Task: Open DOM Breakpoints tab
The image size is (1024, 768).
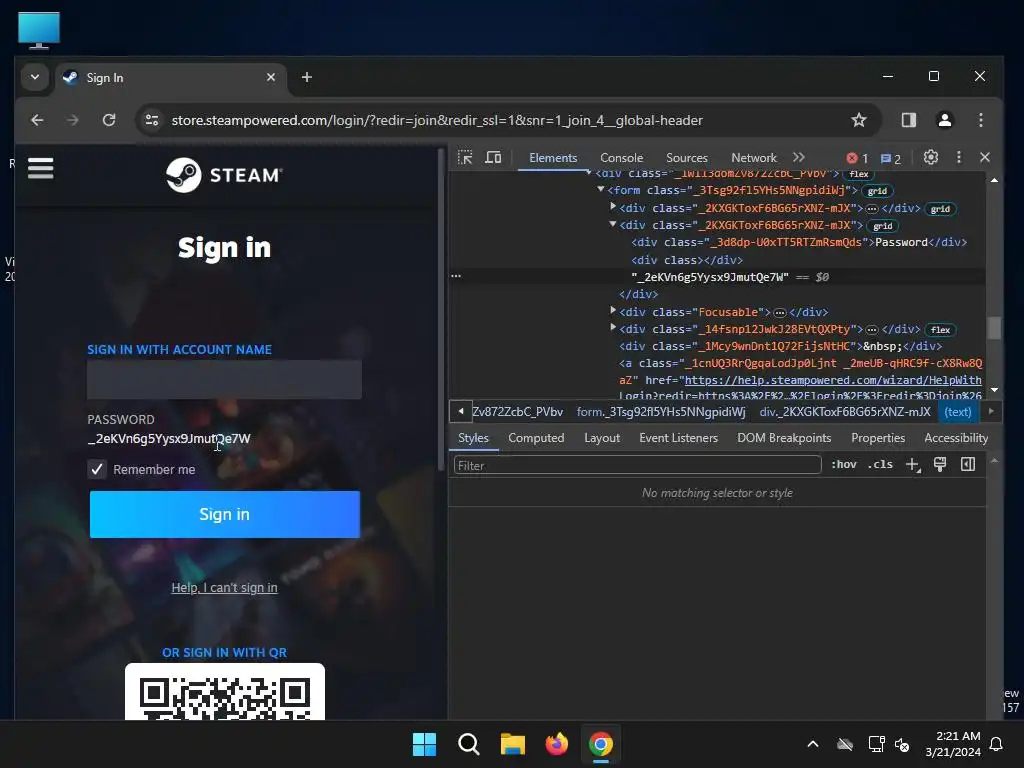Action: pyautogui.click(x=784, y=438)
